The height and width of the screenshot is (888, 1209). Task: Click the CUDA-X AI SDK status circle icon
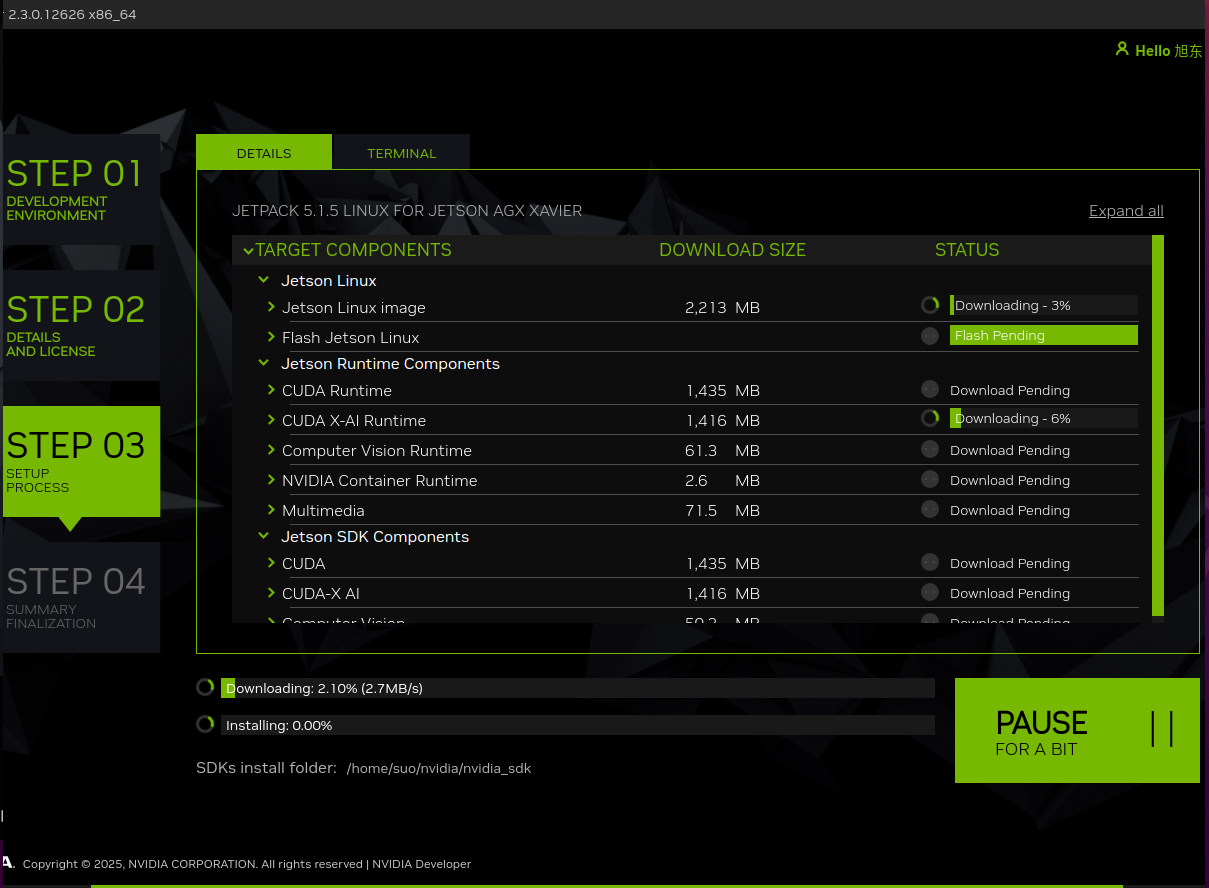(930, 592)
